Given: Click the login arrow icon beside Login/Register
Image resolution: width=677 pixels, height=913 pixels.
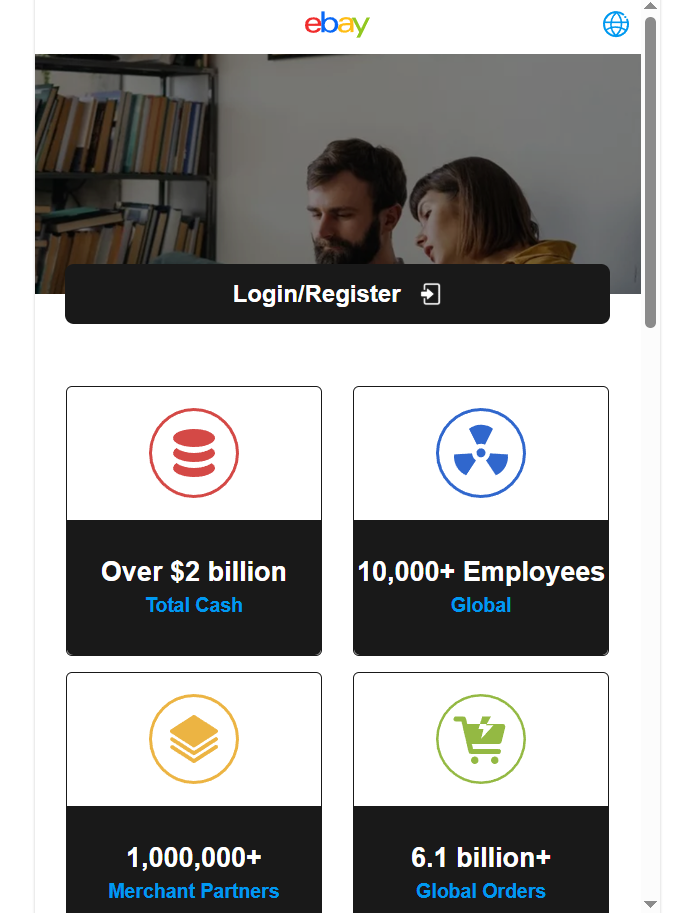Looking at the screenshot, I should pos(431,294).
